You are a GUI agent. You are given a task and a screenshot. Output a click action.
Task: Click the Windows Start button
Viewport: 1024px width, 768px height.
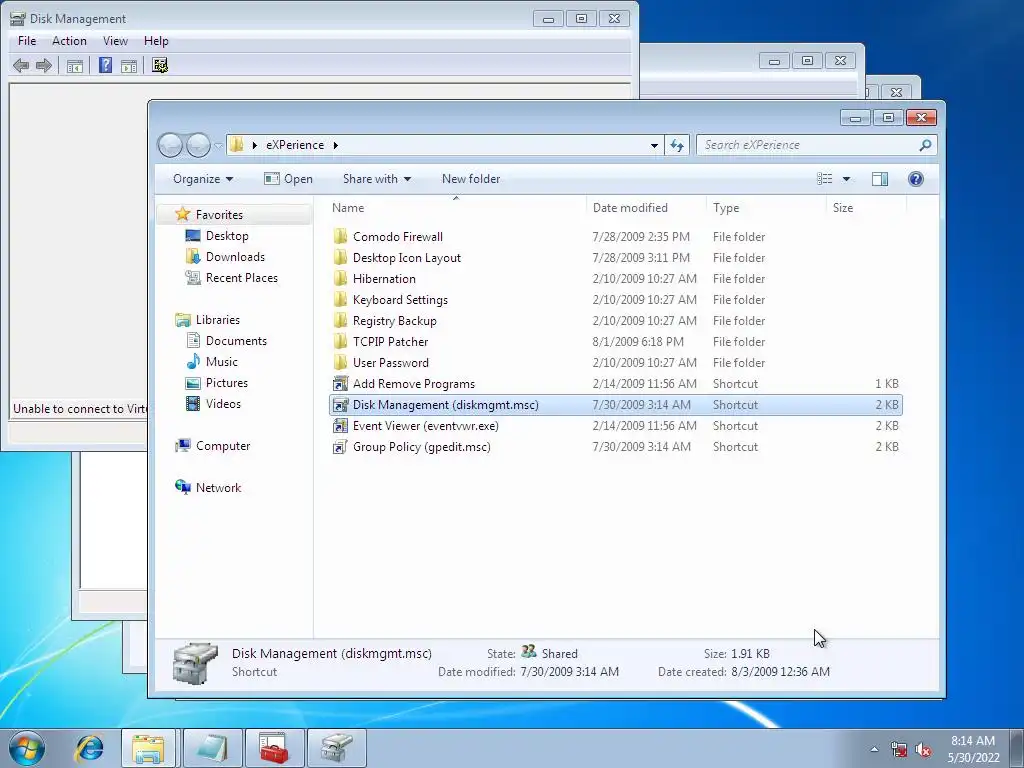[x=27, y=748]
